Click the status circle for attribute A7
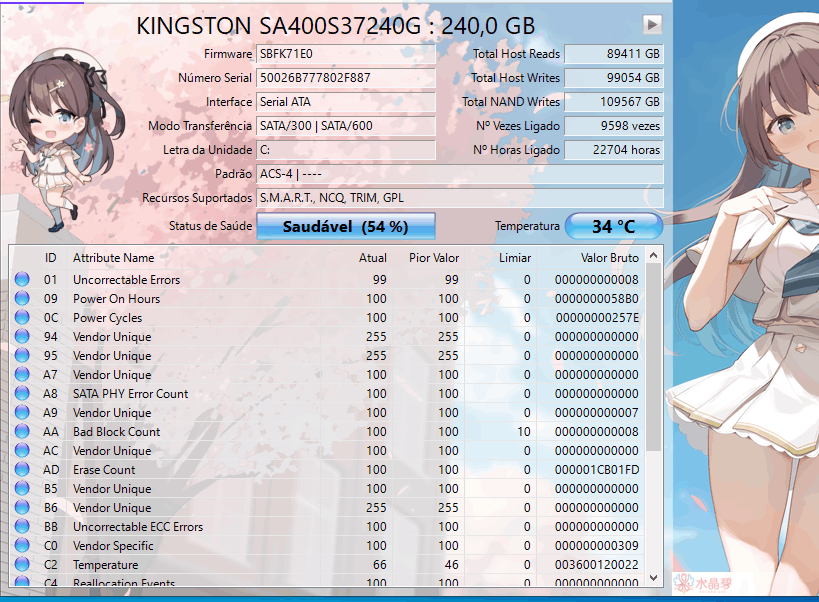819x602 pixels. pos(22,374)
